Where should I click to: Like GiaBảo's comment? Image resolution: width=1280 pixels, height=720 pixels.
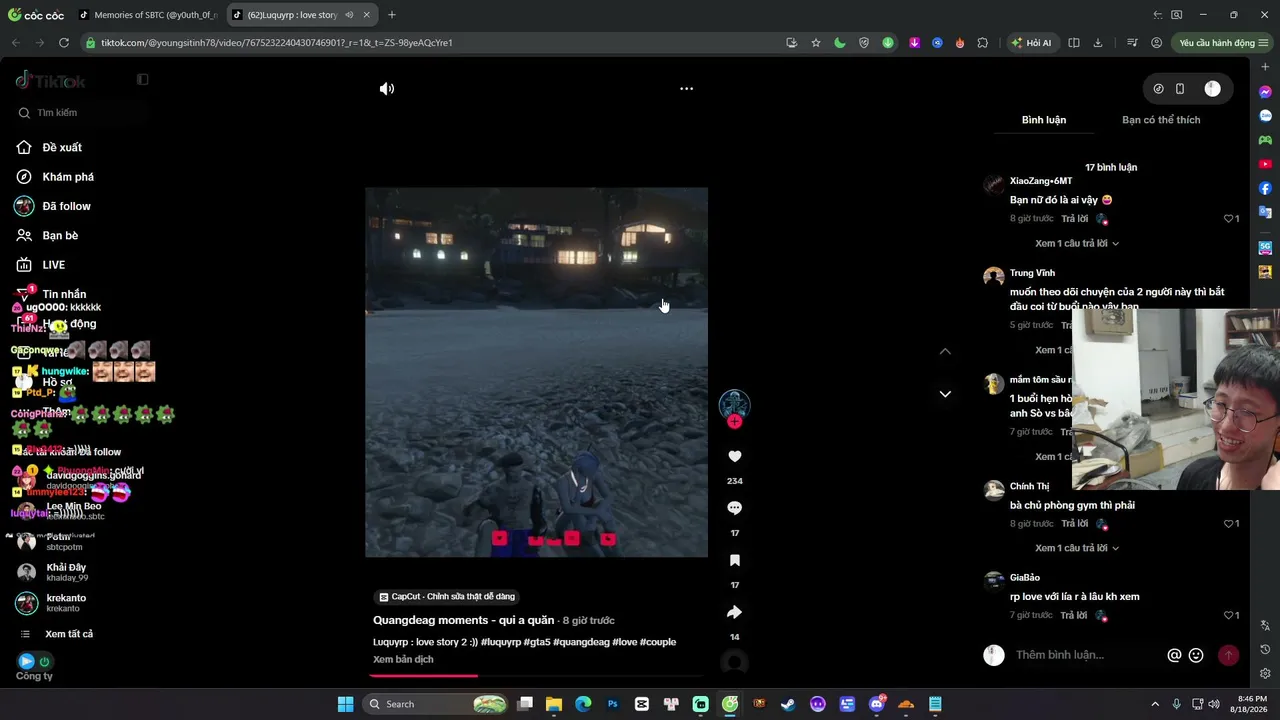(x=1231, y=616)
